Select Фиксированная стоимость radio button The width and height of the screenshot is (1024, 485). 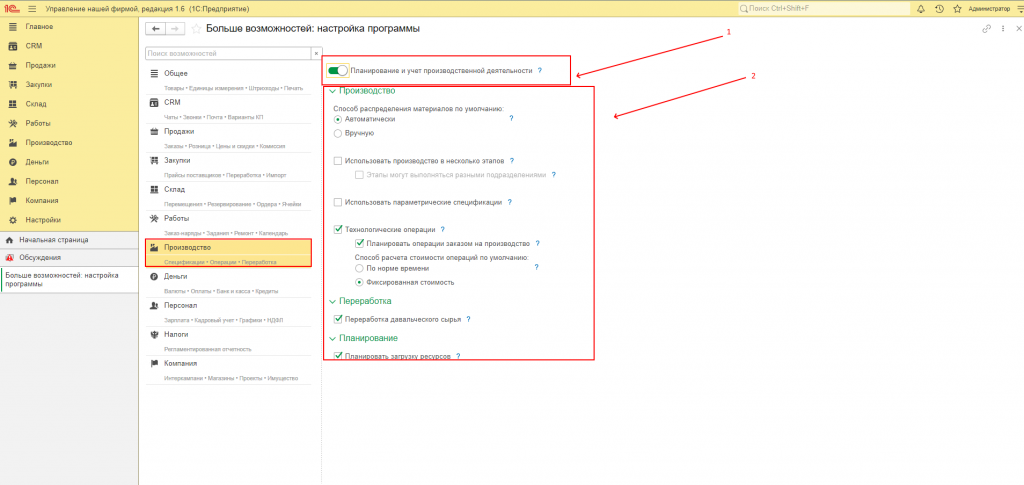(359, 283)
